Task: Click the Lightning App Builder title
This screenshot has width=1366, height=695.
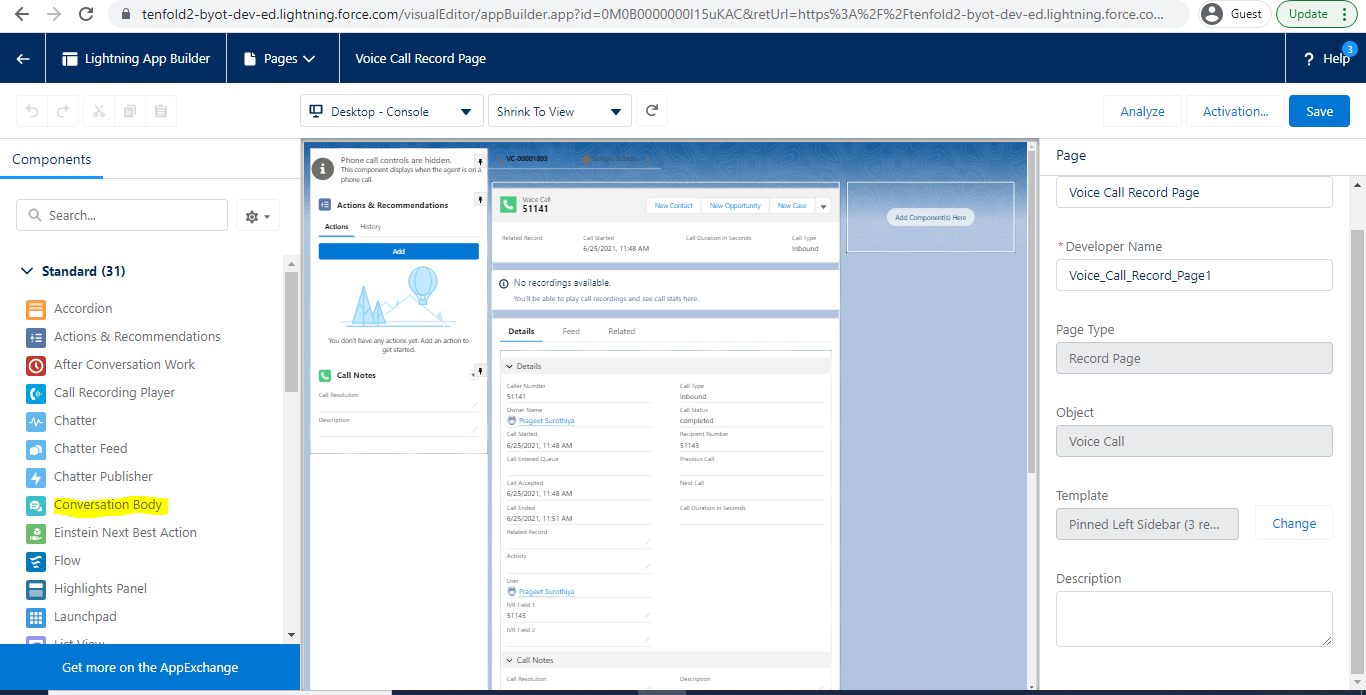Action: (x=136, y=59)
